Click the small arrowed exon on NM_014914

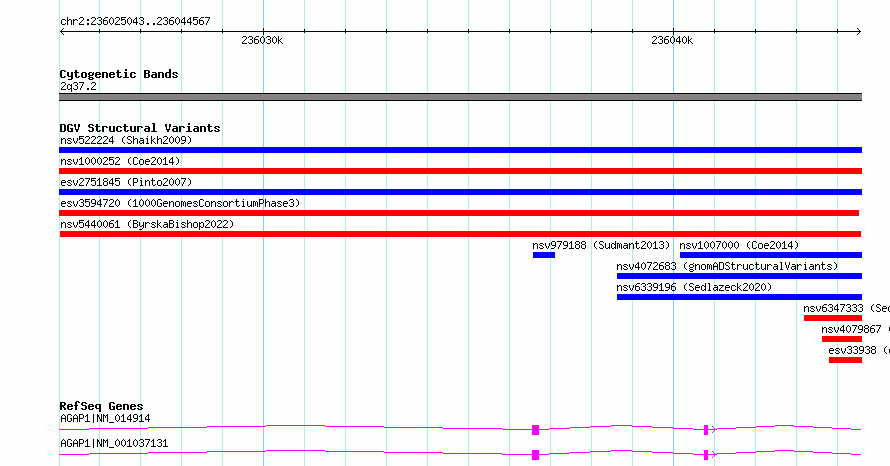(x=707, y=430)
